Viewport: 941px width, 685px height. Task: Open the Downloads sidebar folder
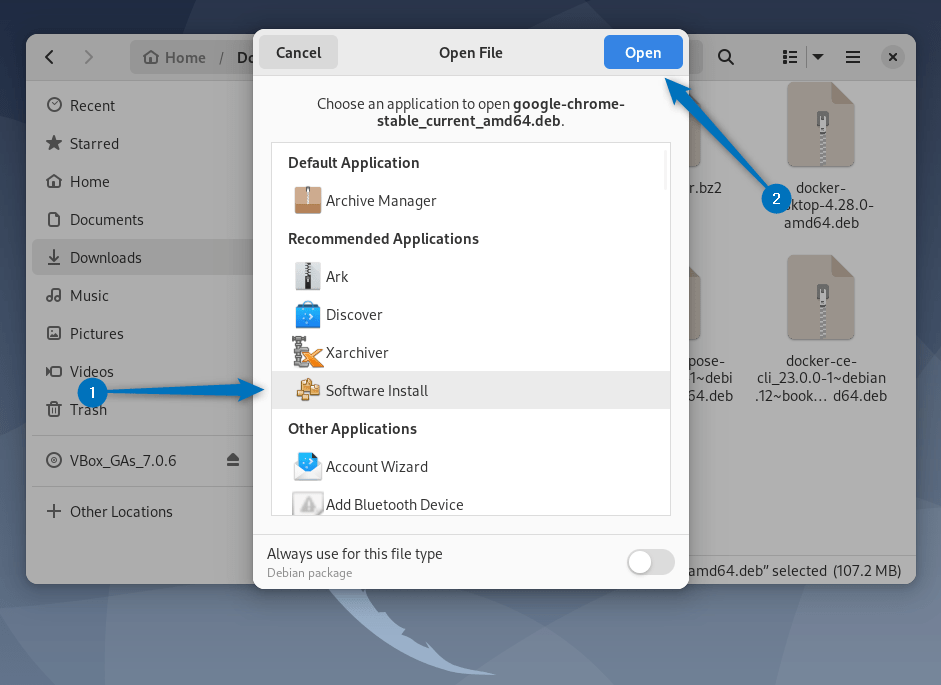point(105,257)
